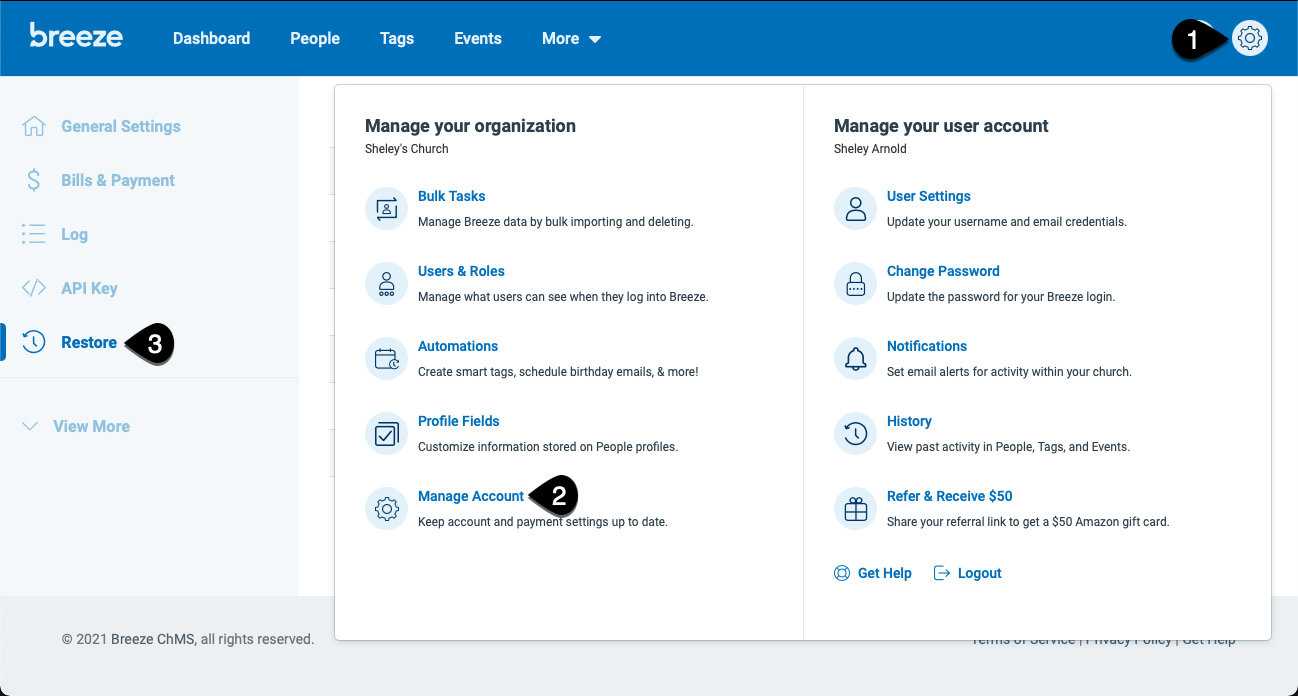This screenshot has width=1298, height=696.
Task: Click the Logout text link
Action: [980, 573]
